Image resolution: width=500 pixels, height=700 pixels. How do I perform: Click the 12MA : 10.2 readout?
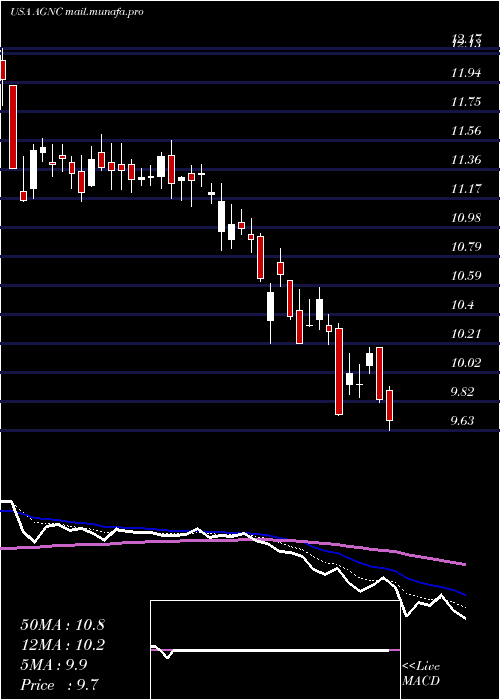coord(62,645)
